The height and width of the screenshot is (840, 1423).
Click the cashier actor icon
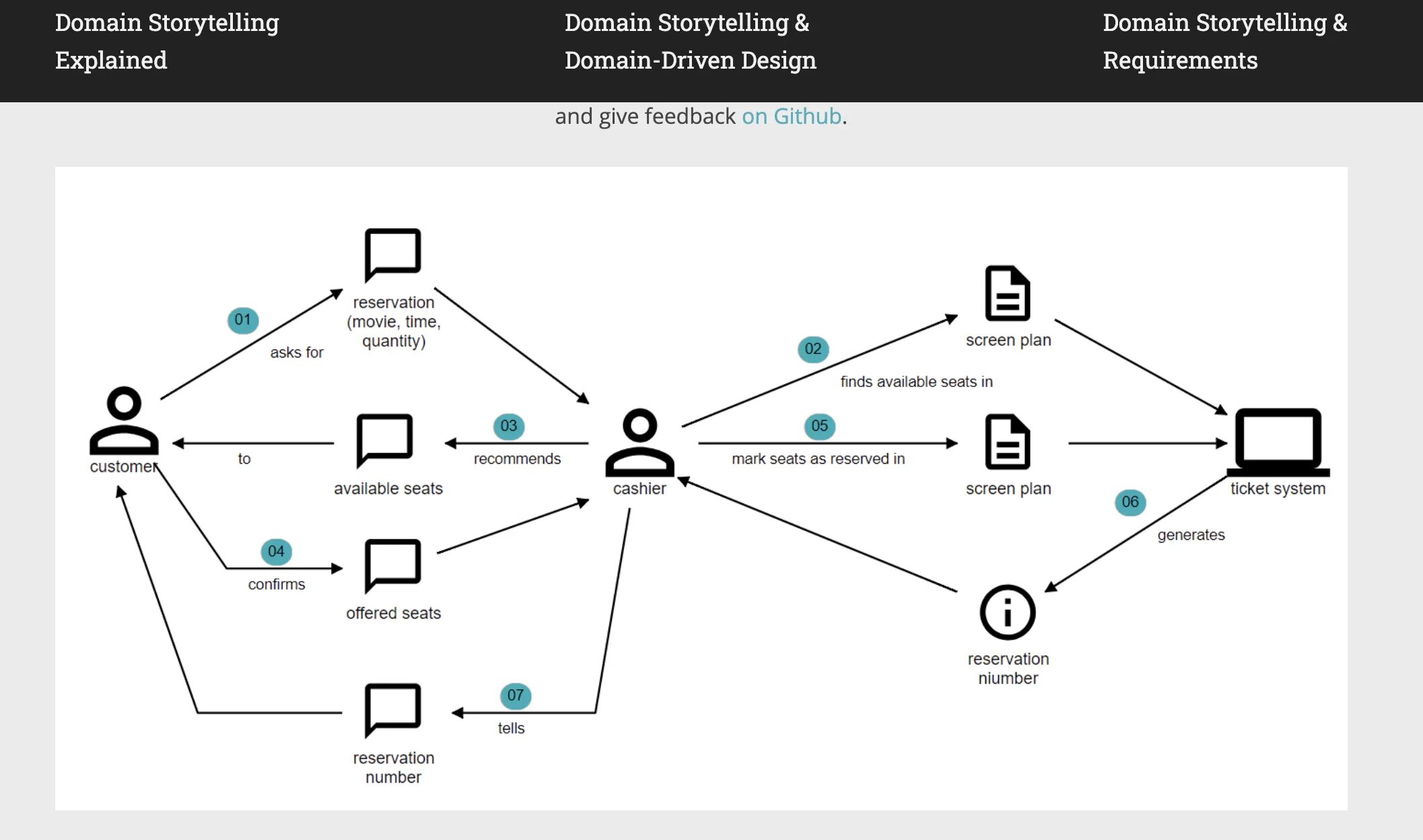639,442
